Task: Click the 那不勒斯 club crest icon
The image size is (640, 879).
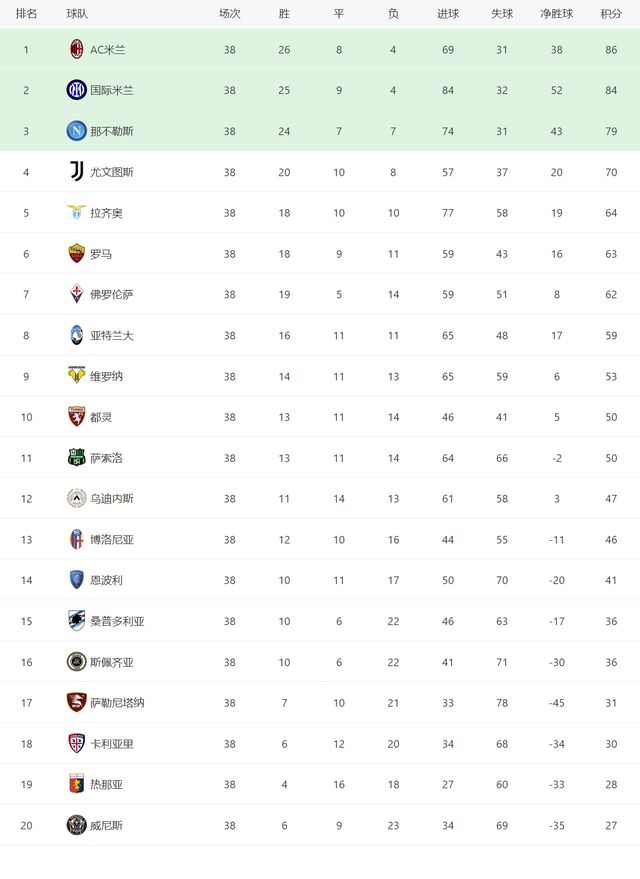Action: tap(77, 131)
